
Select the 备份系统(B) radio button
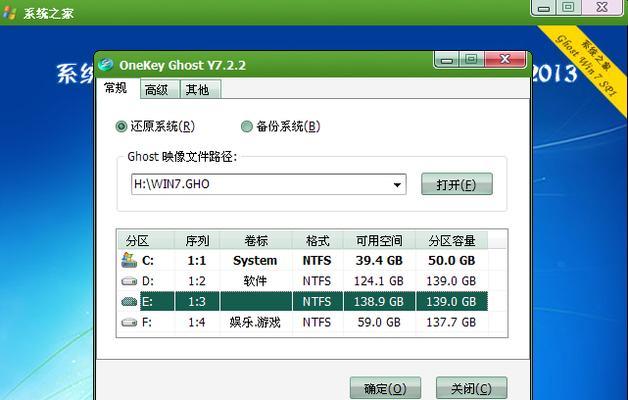247,127
